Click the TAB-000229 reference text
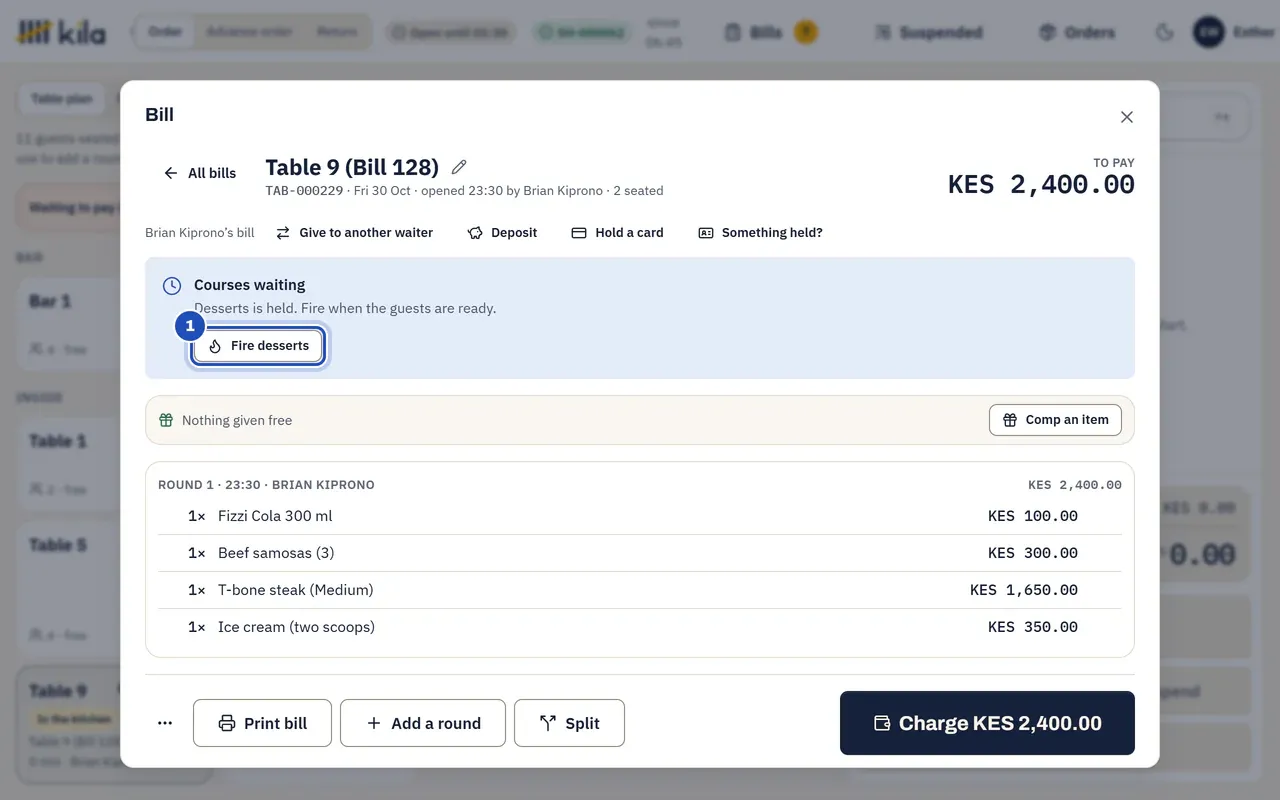1280x800 pixels. [304, 191]
